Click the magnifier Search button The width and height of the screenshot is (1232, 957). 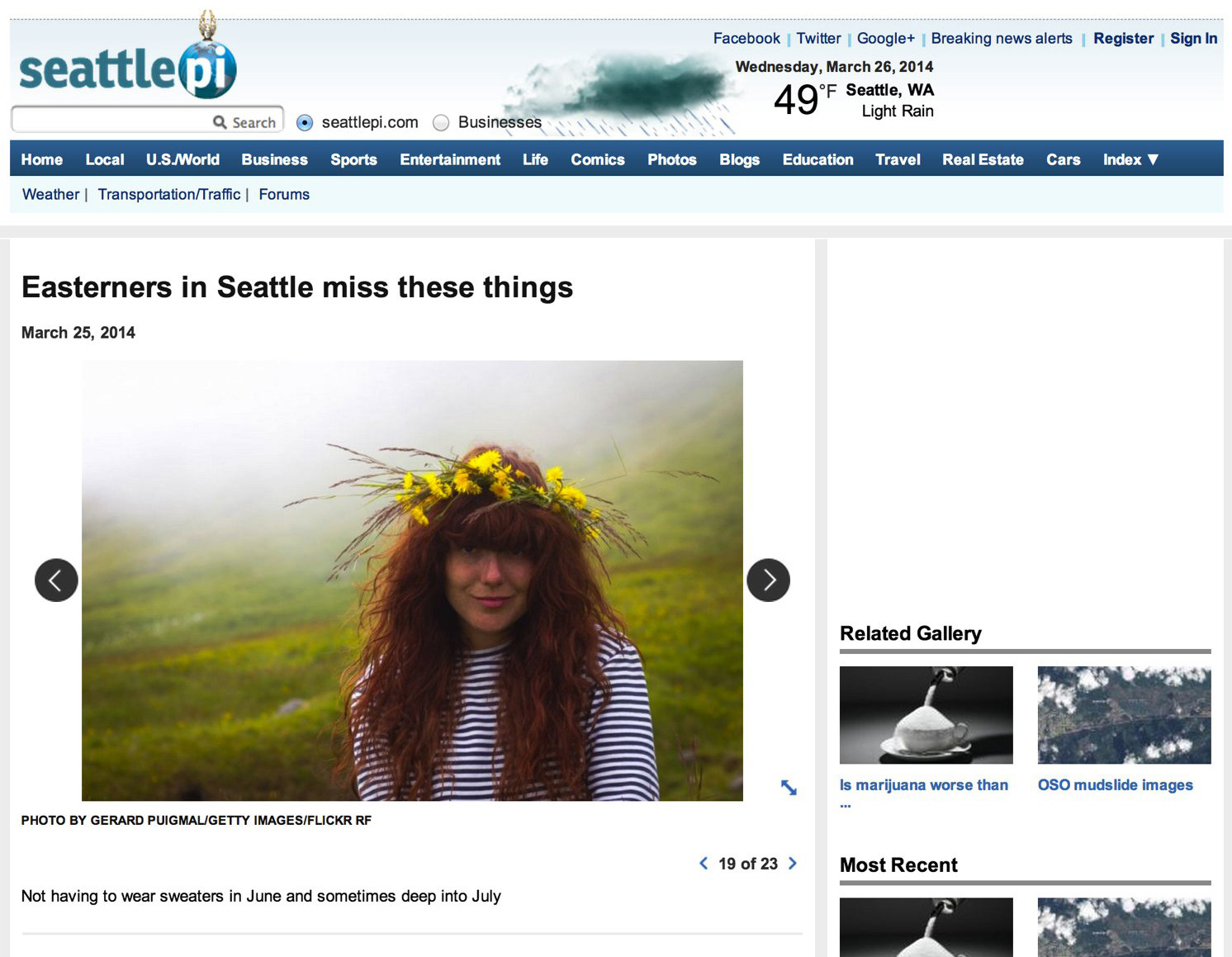click(x=244, y=122)
